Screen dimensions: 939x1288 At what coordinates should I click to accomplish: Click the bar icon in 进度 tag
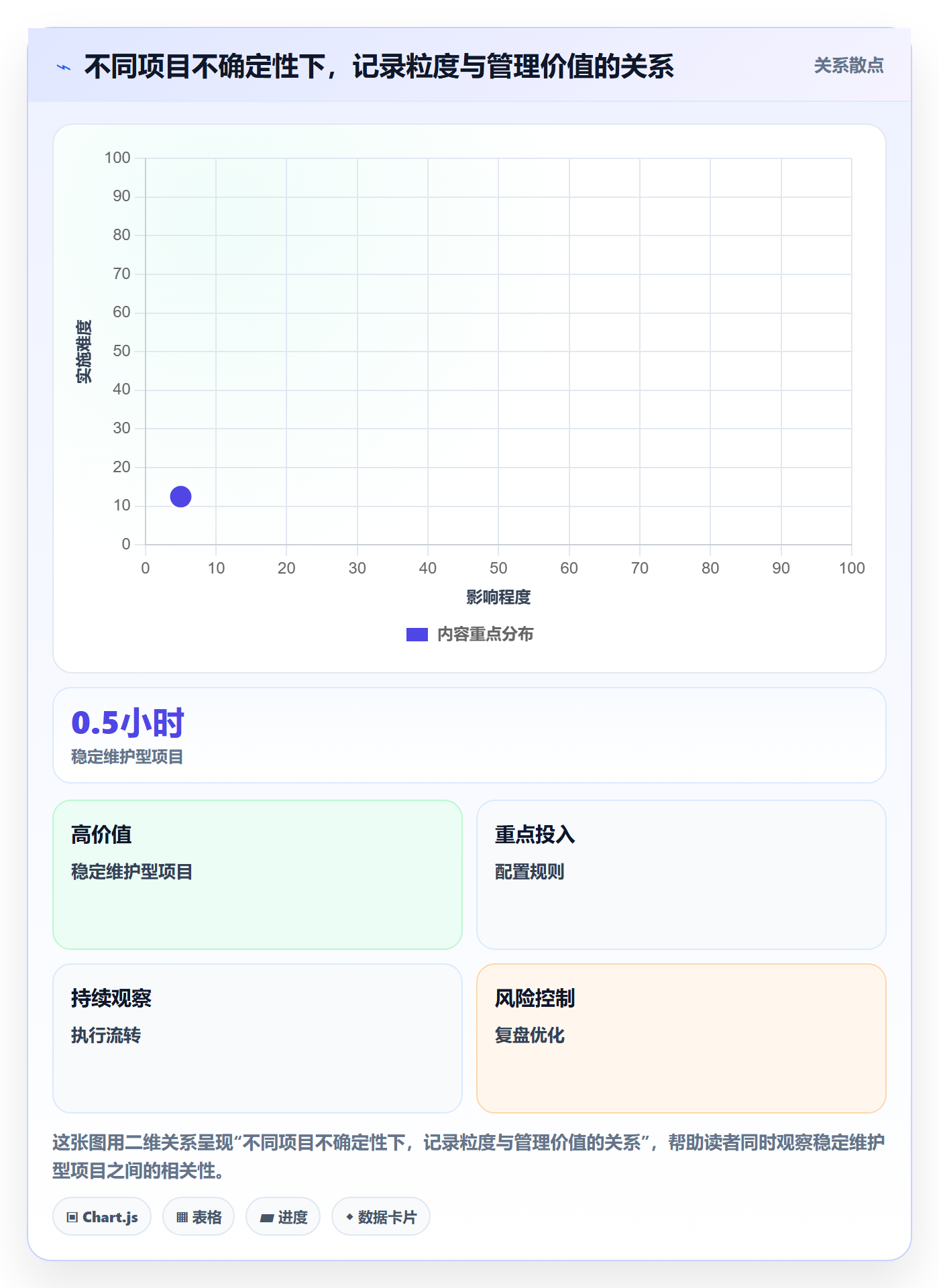(267, 1218)
